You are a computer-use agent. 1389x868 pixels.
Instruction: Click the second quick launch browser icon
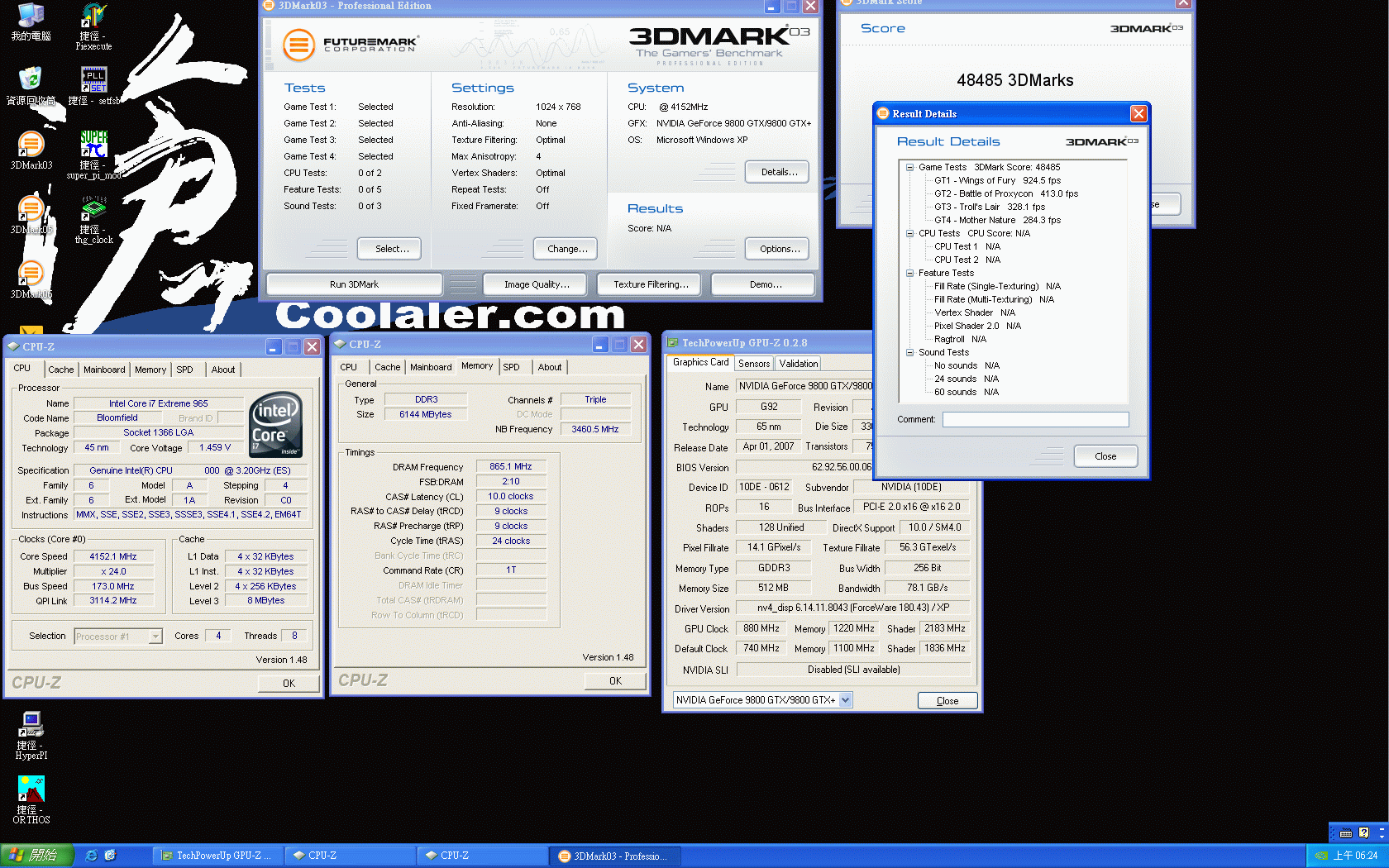pos(110,856)
